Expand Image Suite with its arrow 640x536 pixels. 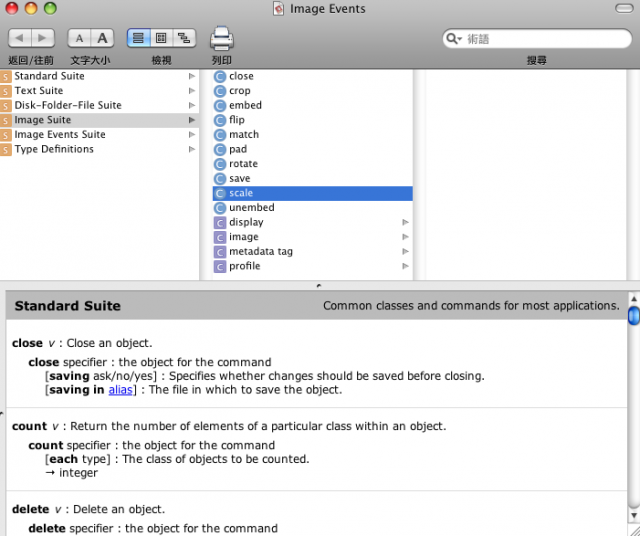(191, 120)
